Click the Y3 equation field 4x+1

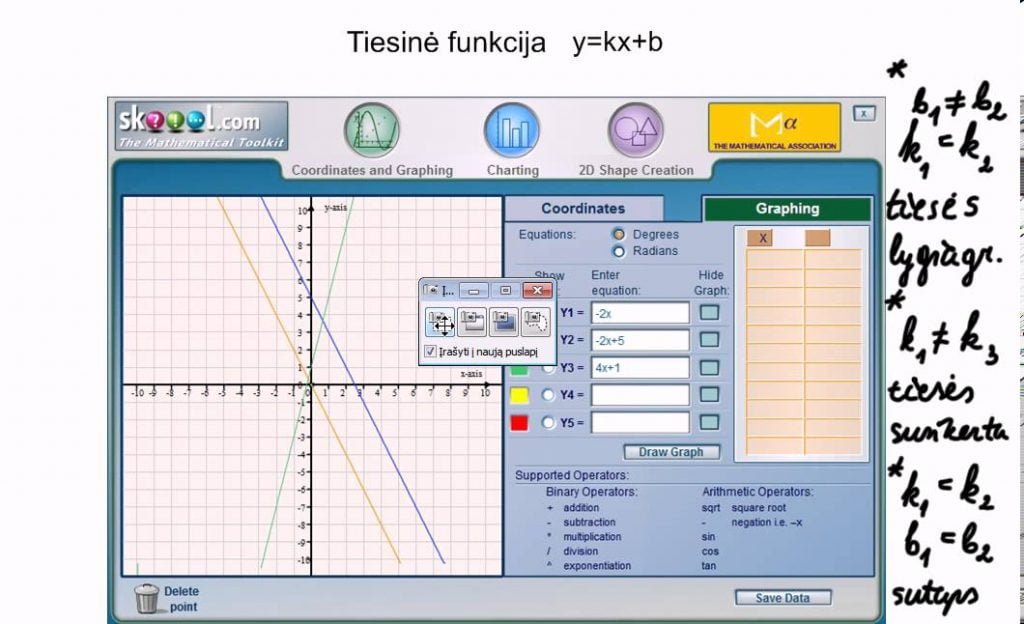point(640,367)
